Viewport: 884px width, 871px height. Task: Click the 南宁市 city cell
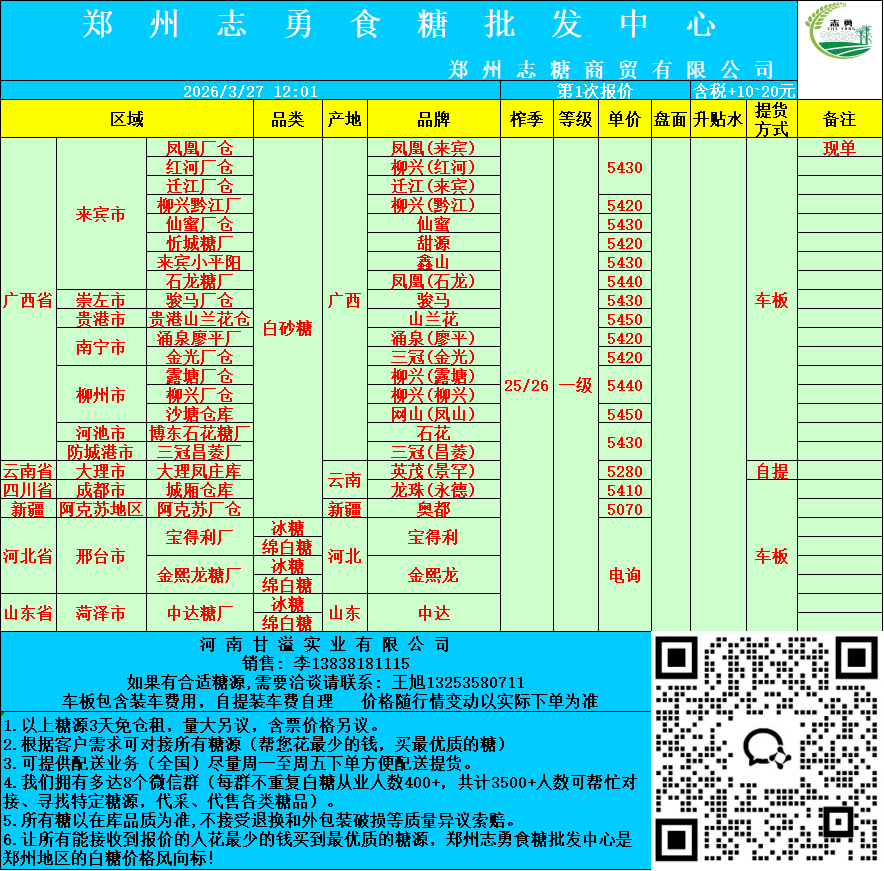click(x=101, y=347)
